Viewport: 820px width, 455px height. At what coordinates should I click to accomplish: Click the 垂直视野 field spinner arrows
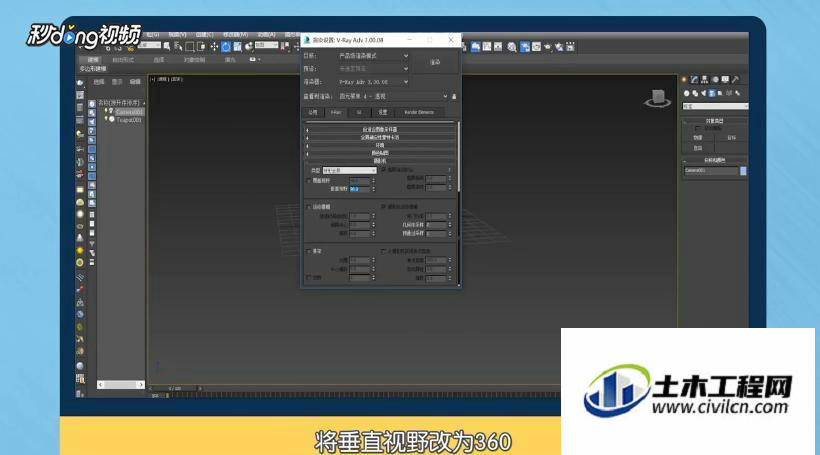373,189
